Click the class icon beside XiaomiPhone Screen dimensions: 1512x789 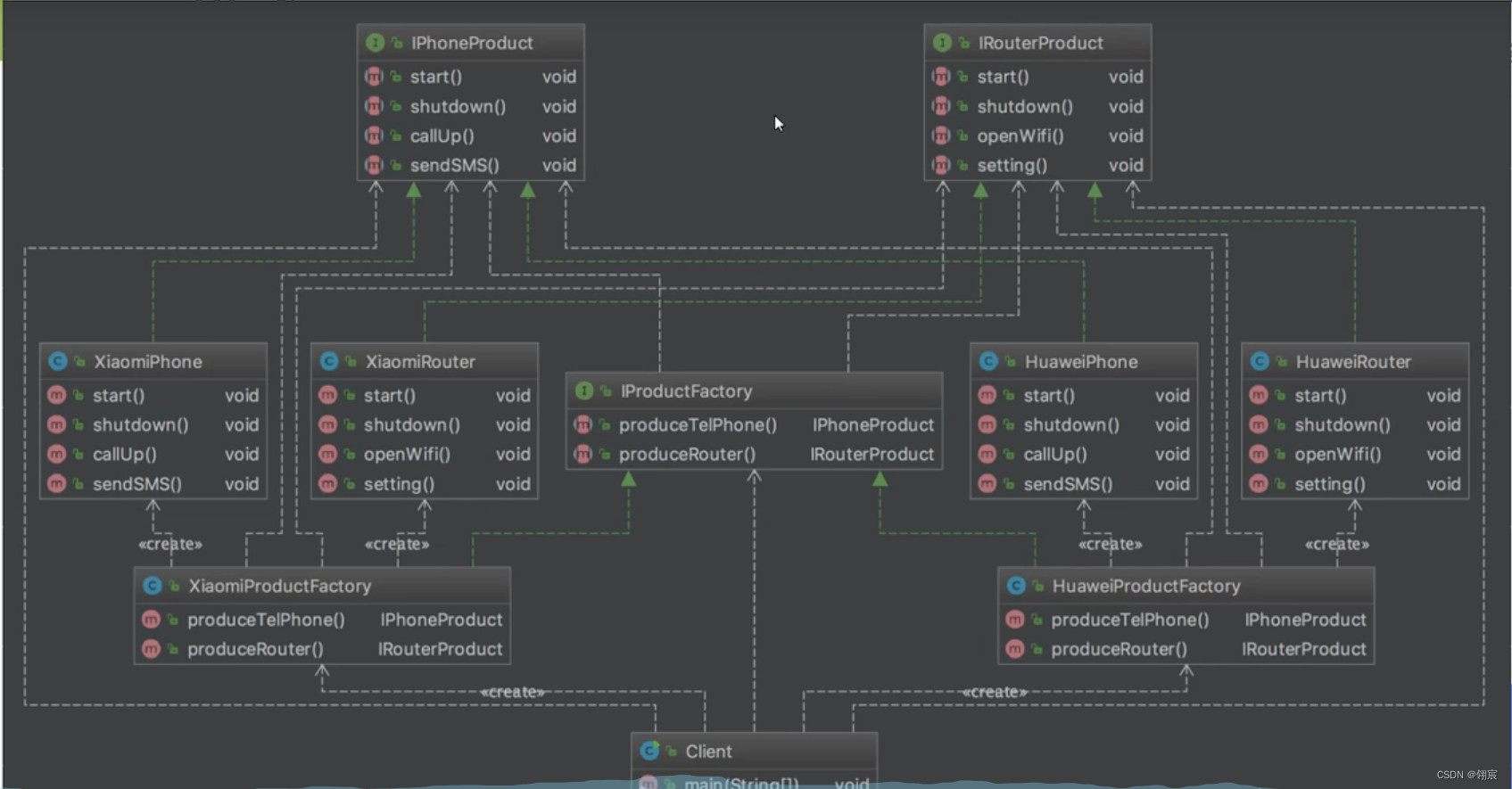(x=58, y=361)
